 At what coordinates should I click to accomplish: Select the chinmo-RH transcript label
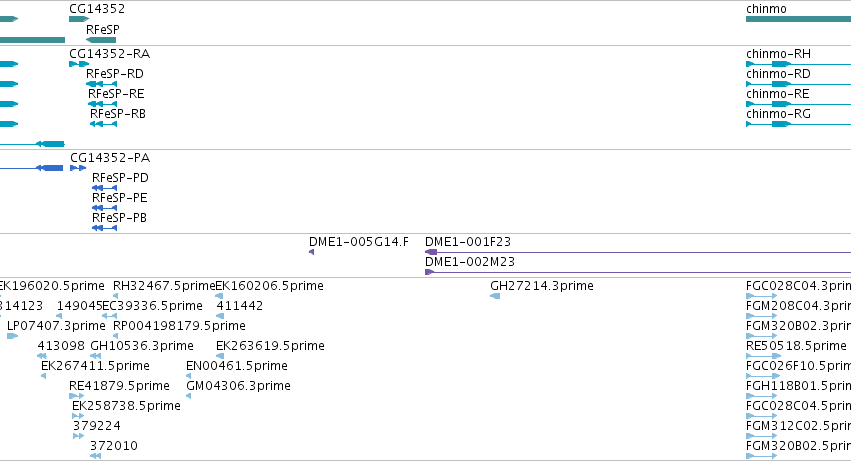[x=778, y=53]
